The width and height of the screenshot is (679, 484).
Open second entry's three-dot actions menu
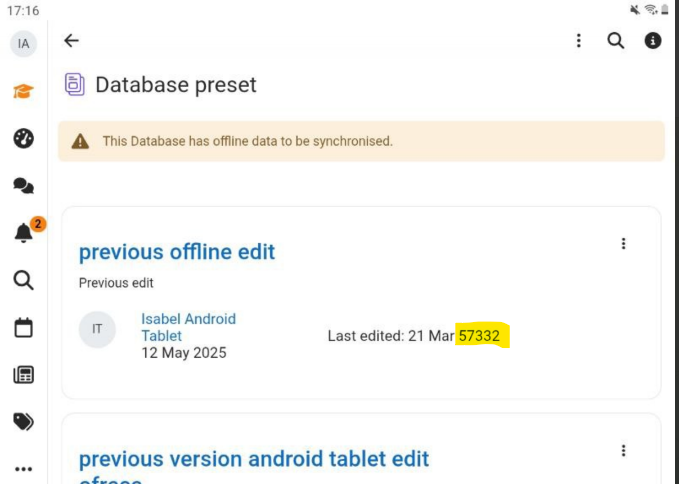tap(624, 451)
